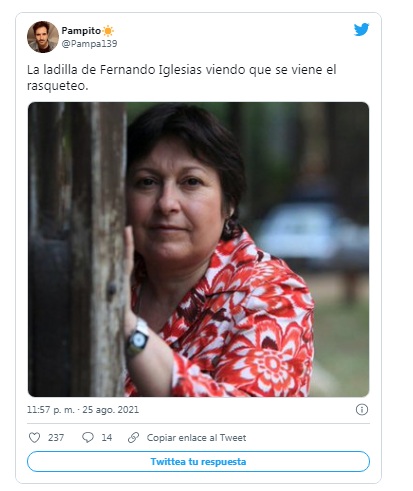
Task: Click the chain link icon
Action: [133, 437]
